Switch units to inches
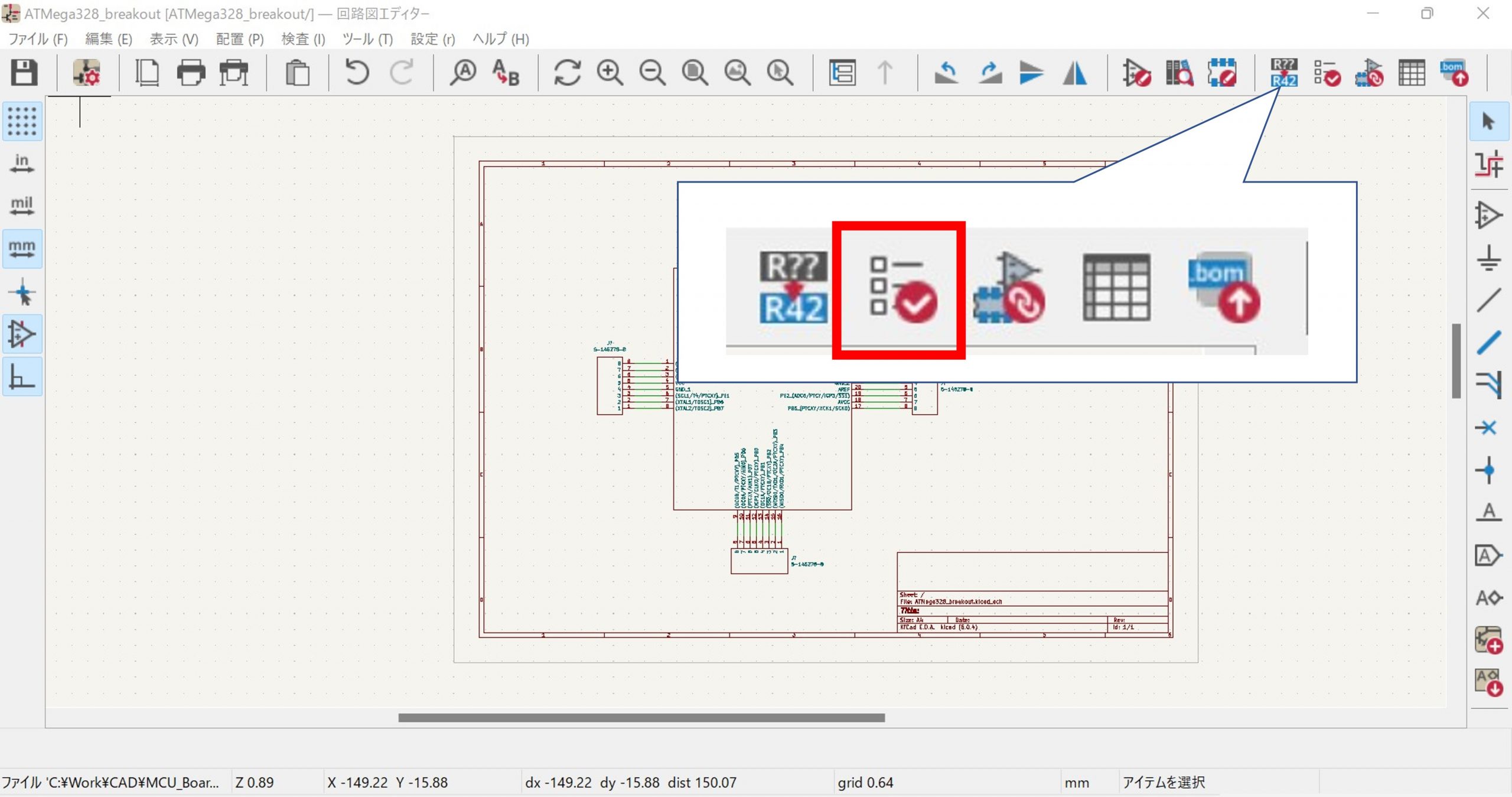 pos(22,164)
